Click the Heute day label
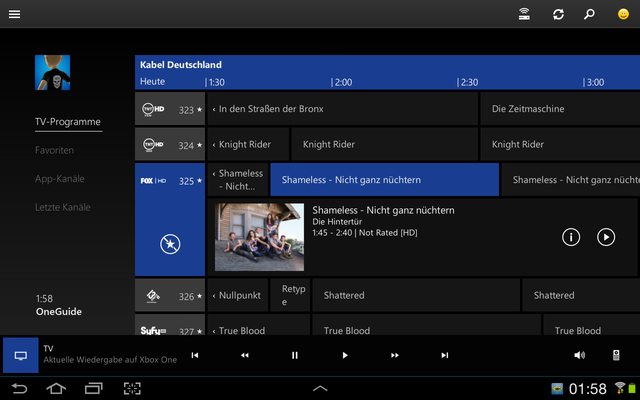The width and height of the screenshot is (640, 400). pos(152,81)
